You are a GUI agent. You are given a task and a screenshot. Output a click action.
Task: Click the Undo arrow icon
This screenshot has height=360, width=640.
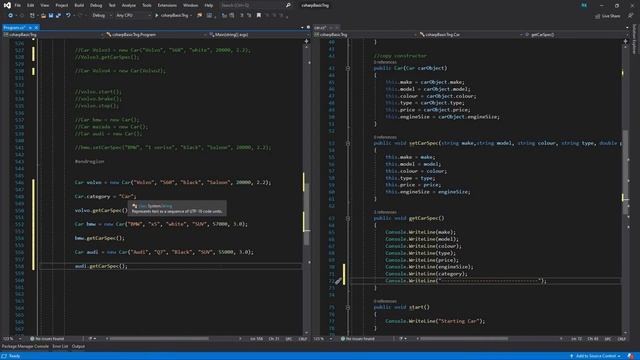[68, 16]
